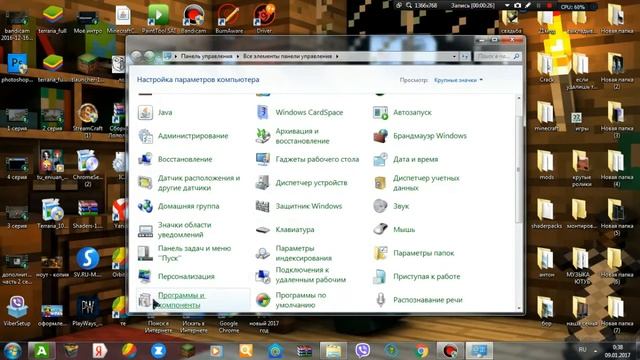The width and height of the screenshot is (640, 360).
Task: Open the green A icon in the taskbar
Action: coord(41,351)
